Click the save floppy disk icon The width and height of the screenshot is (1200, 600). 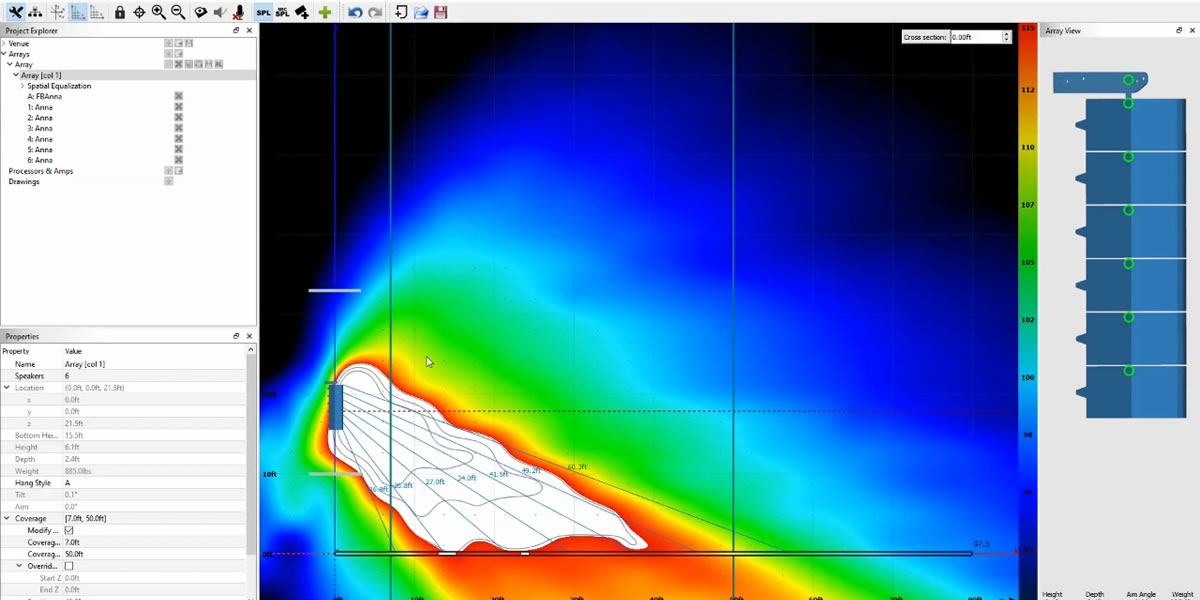(440, 12)
